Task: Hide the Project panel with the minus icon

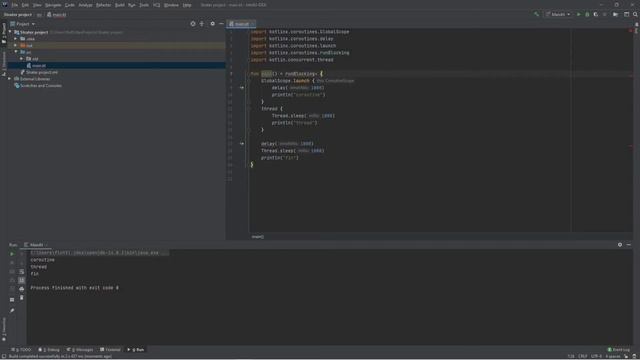Action: pos(221,24)
